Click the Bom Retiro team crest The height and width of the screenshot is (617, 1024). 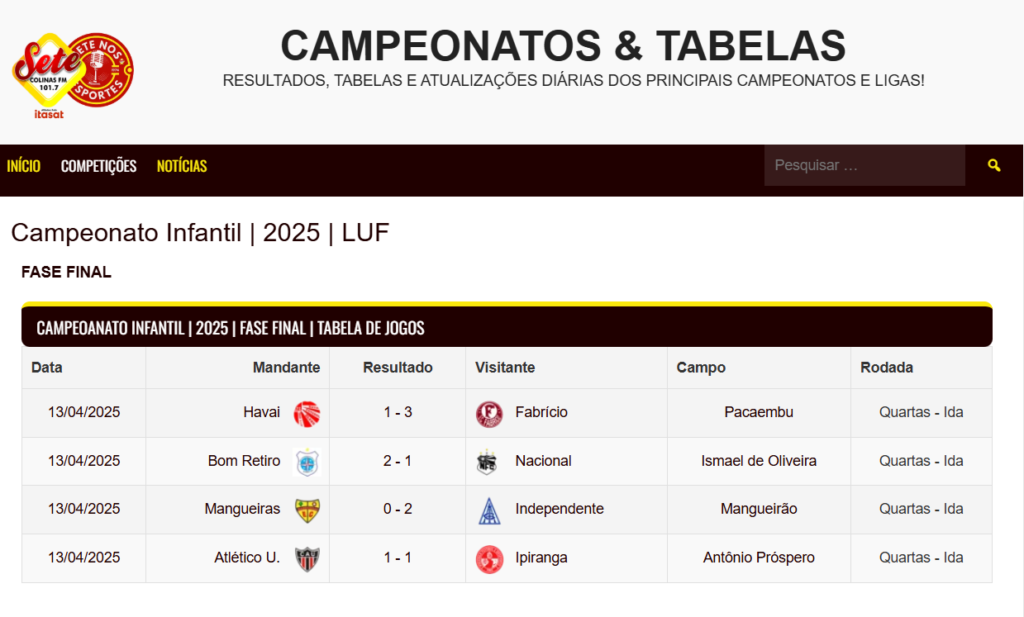pos(307,462)
